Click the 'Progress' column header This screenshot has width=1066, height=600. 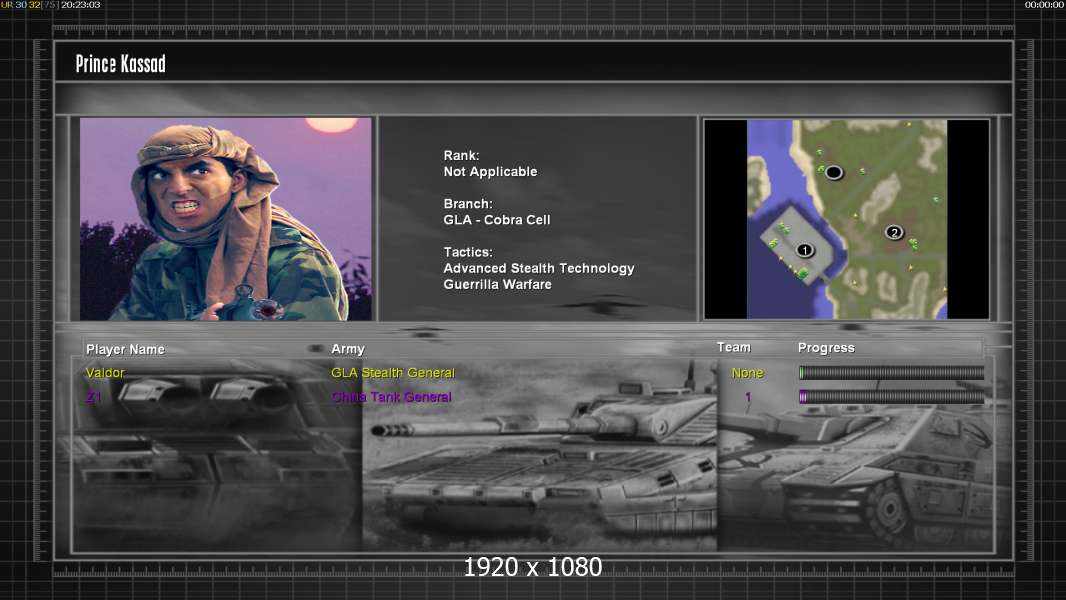(x=826, y=348)
